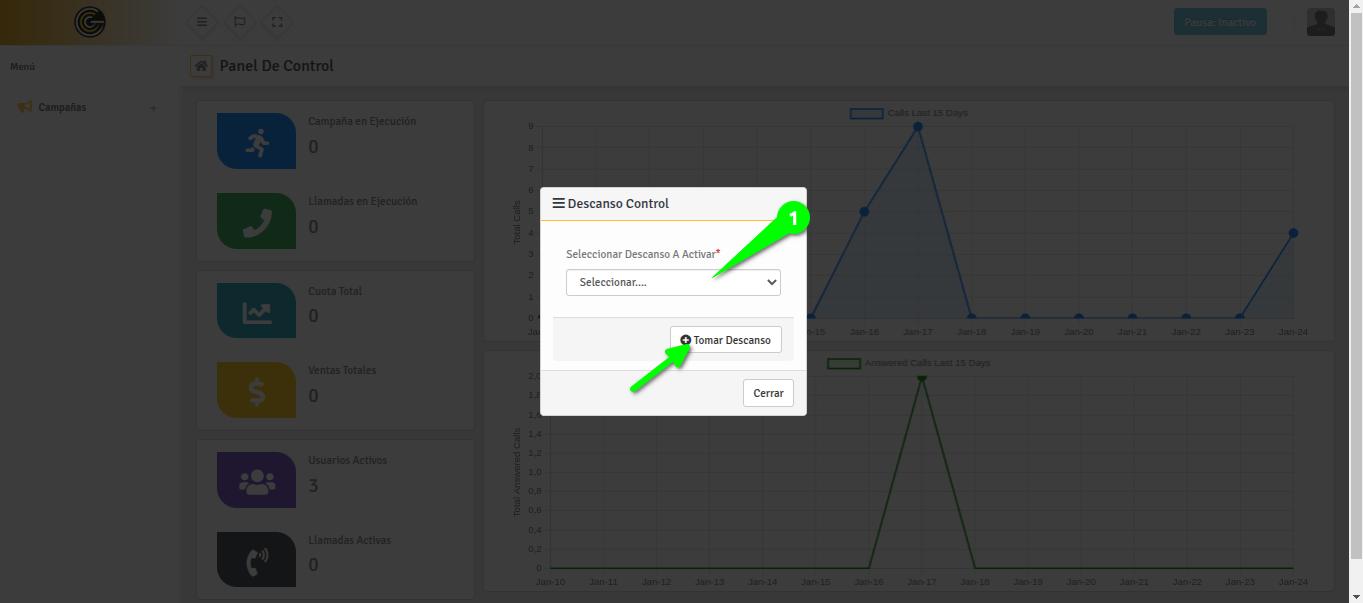Open user profile avatar menu
The height and width of the screenshot is (603, 1363).
click(x=1320, y=22)
